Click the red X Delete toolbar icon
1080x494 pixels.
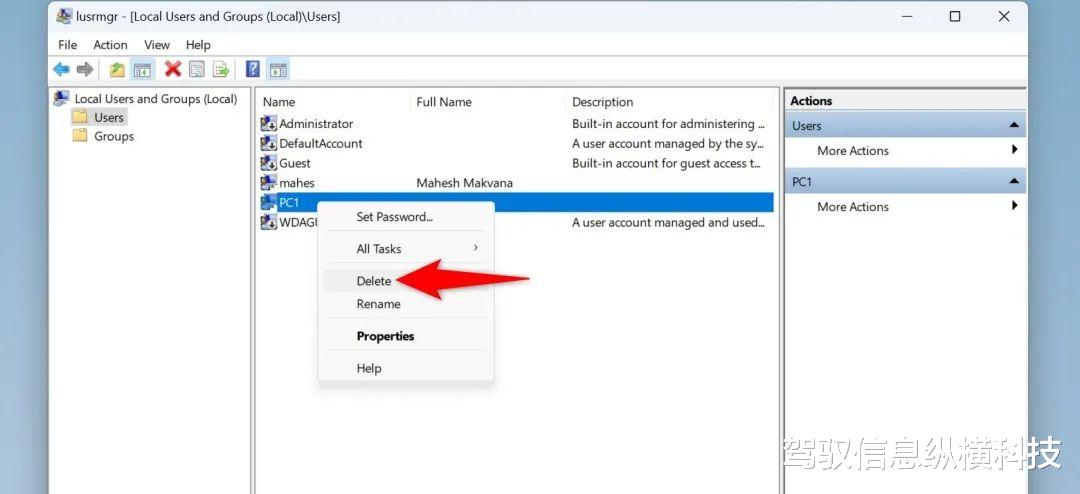coord(173,69)
